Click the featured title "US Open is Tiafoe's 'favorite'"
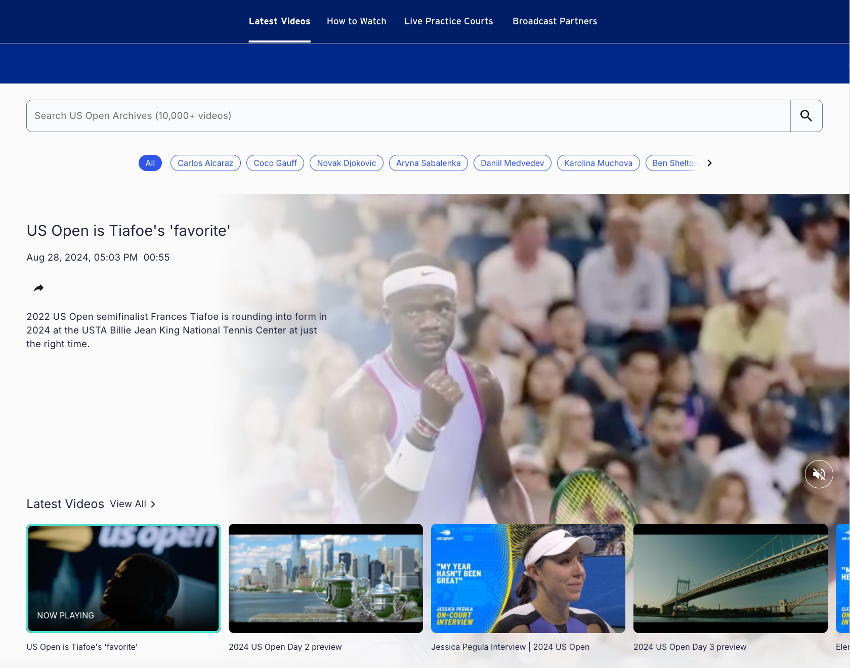Image resolution: width=850 pixels, height=668 pixels. click(128, 231)
